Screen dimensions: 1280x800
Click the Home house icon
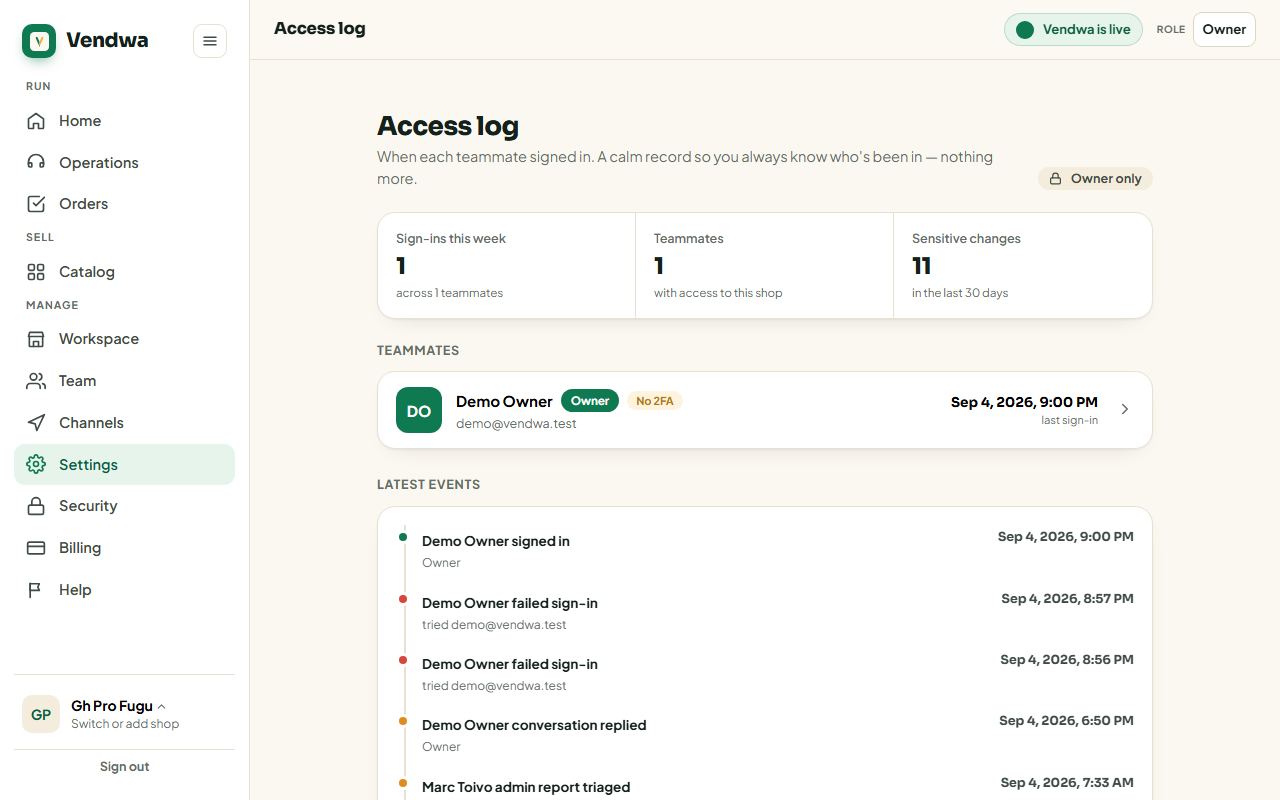tap(36, 121)
